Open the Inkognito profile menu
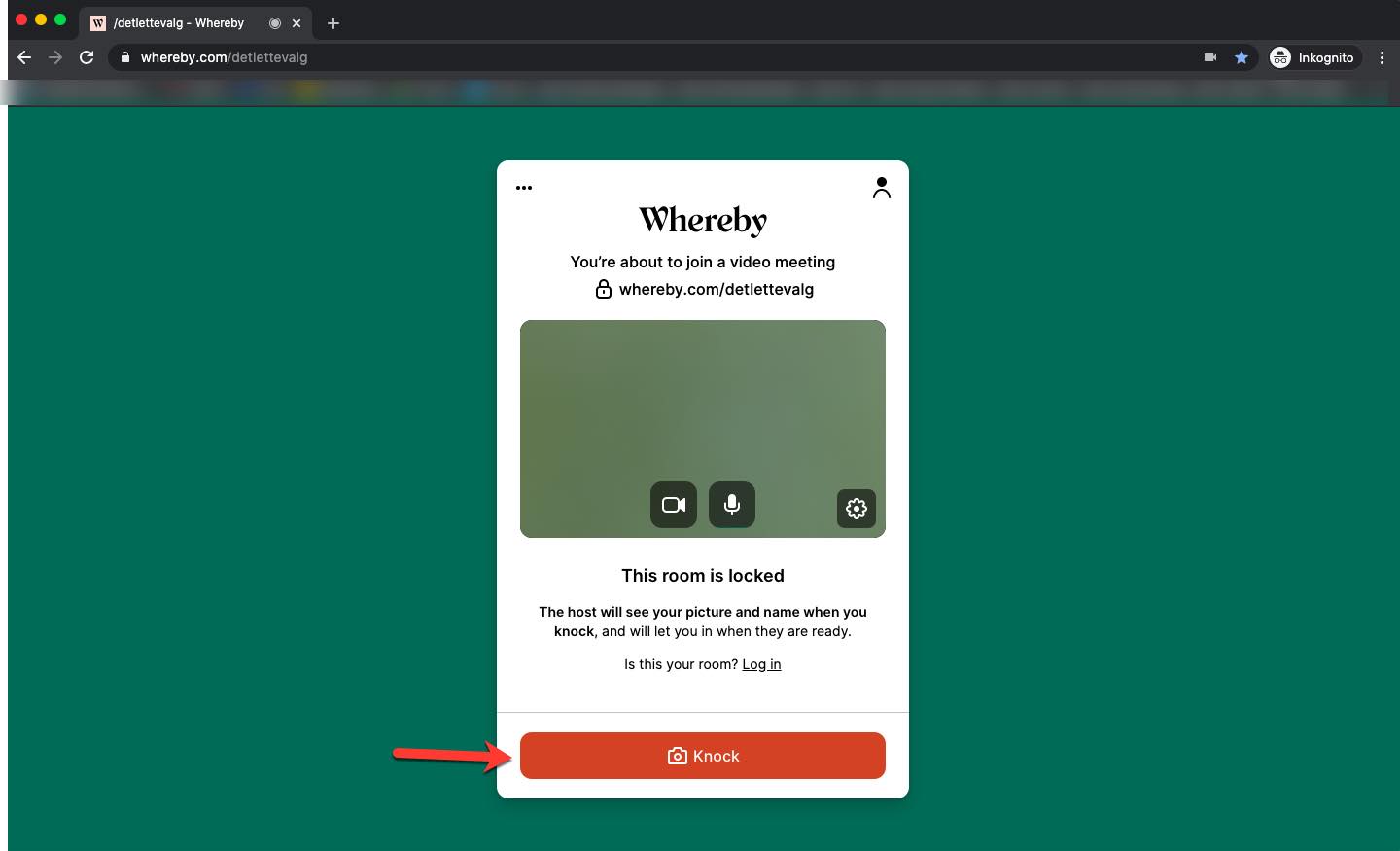This screenshot has width=1400, height=851. [x=1312, y=57]
